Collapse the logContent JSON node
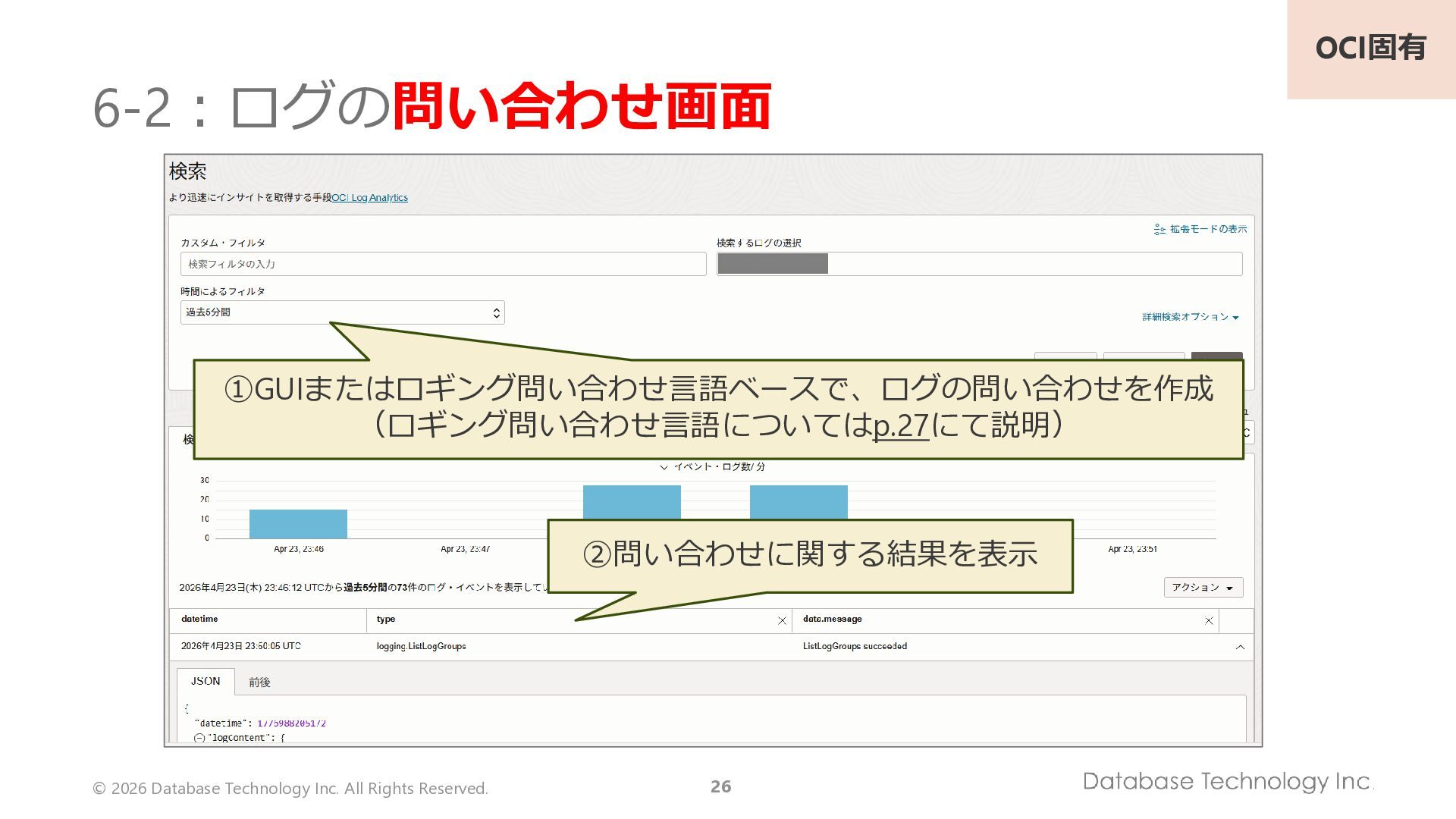1456x819 pixels. (199, 738)
